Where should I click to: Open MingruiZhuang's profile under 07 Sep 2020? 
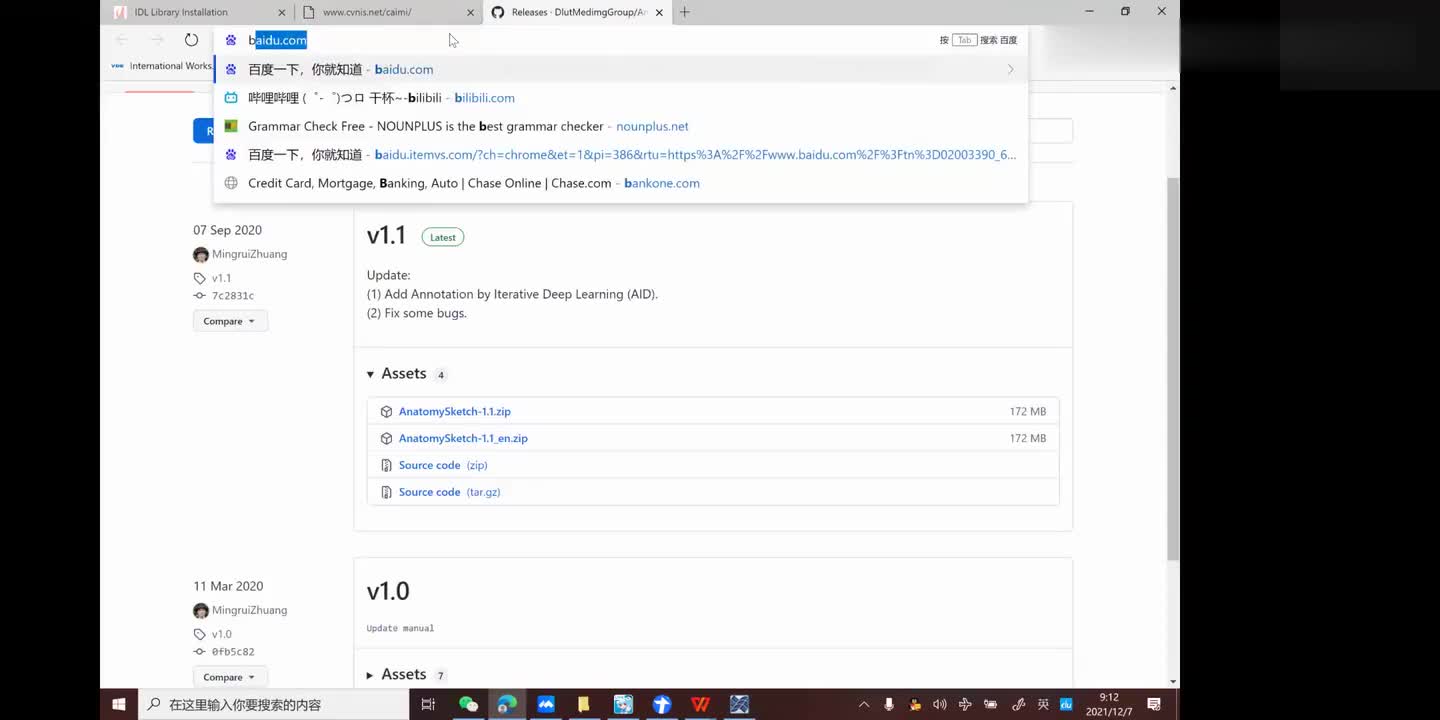click(x=249, y=254)
